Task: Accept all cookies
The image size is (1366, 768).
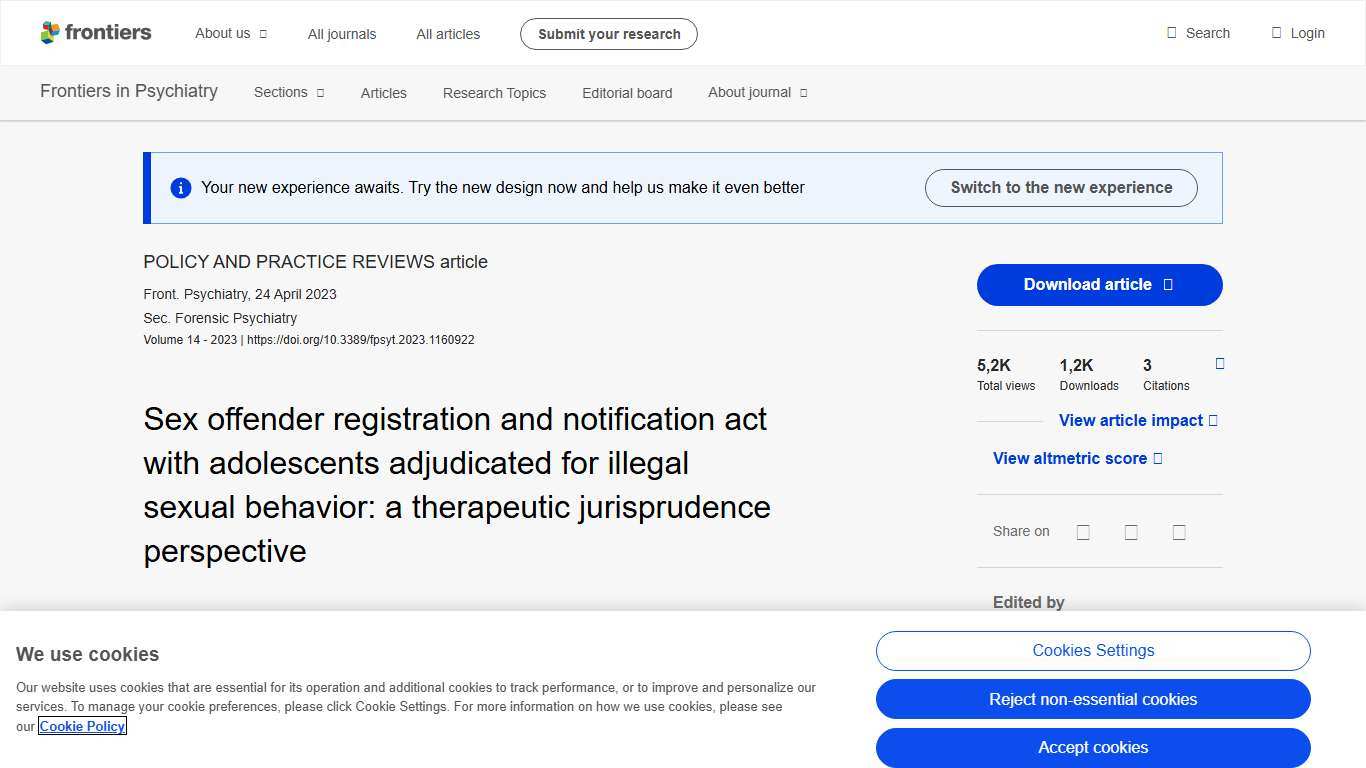Action: click(x=1093, y=747)
